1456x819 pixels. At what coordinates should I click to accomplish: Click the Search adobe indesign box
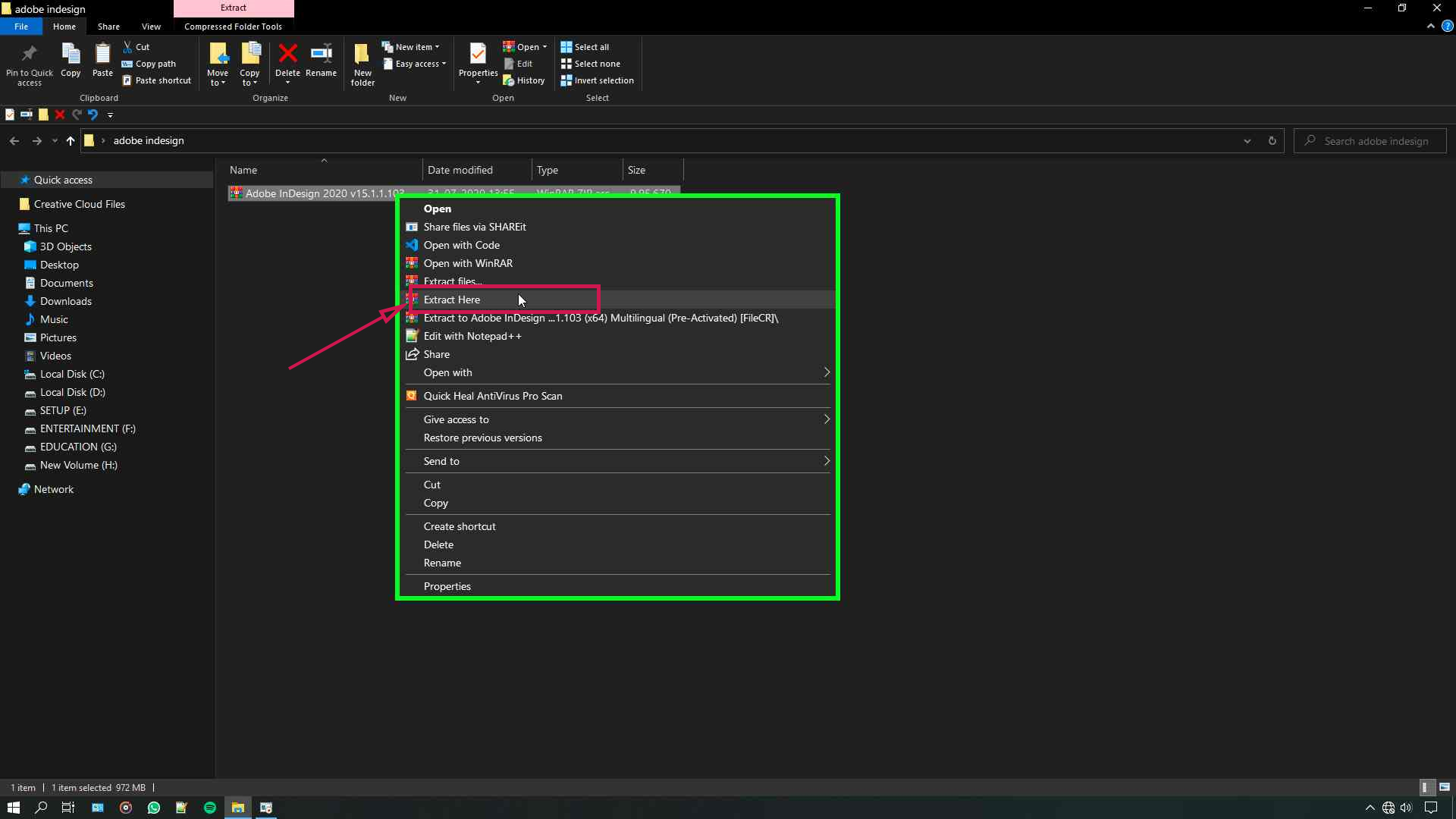click(1374, 141)
